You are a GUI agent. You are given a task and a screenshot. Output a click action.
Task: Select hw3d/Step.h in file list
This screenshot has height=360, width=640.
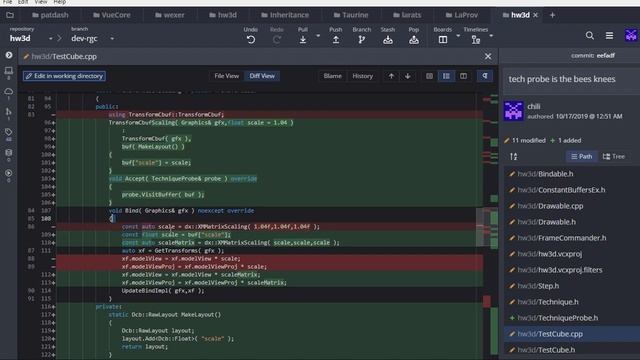571,286
